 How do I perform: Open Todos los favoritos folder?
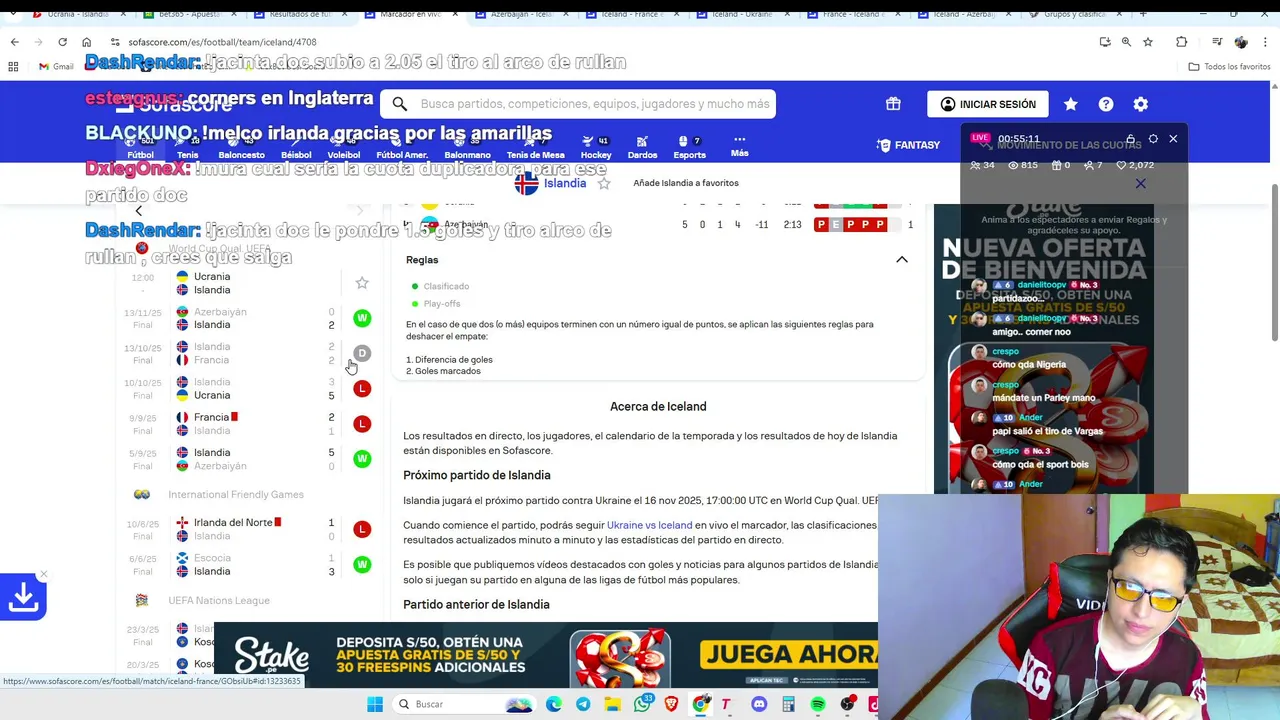point(1229,67)
